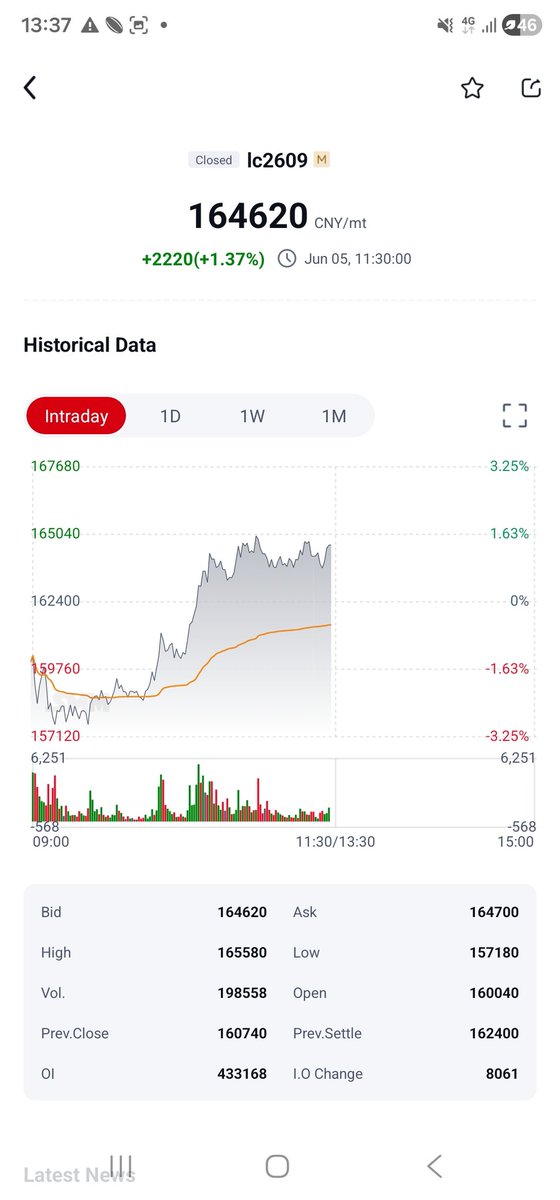Switch to the 1W chart tab
The height and width of the screenshot is (1200, 560).
pyautogui.click(x=252, y=416)
